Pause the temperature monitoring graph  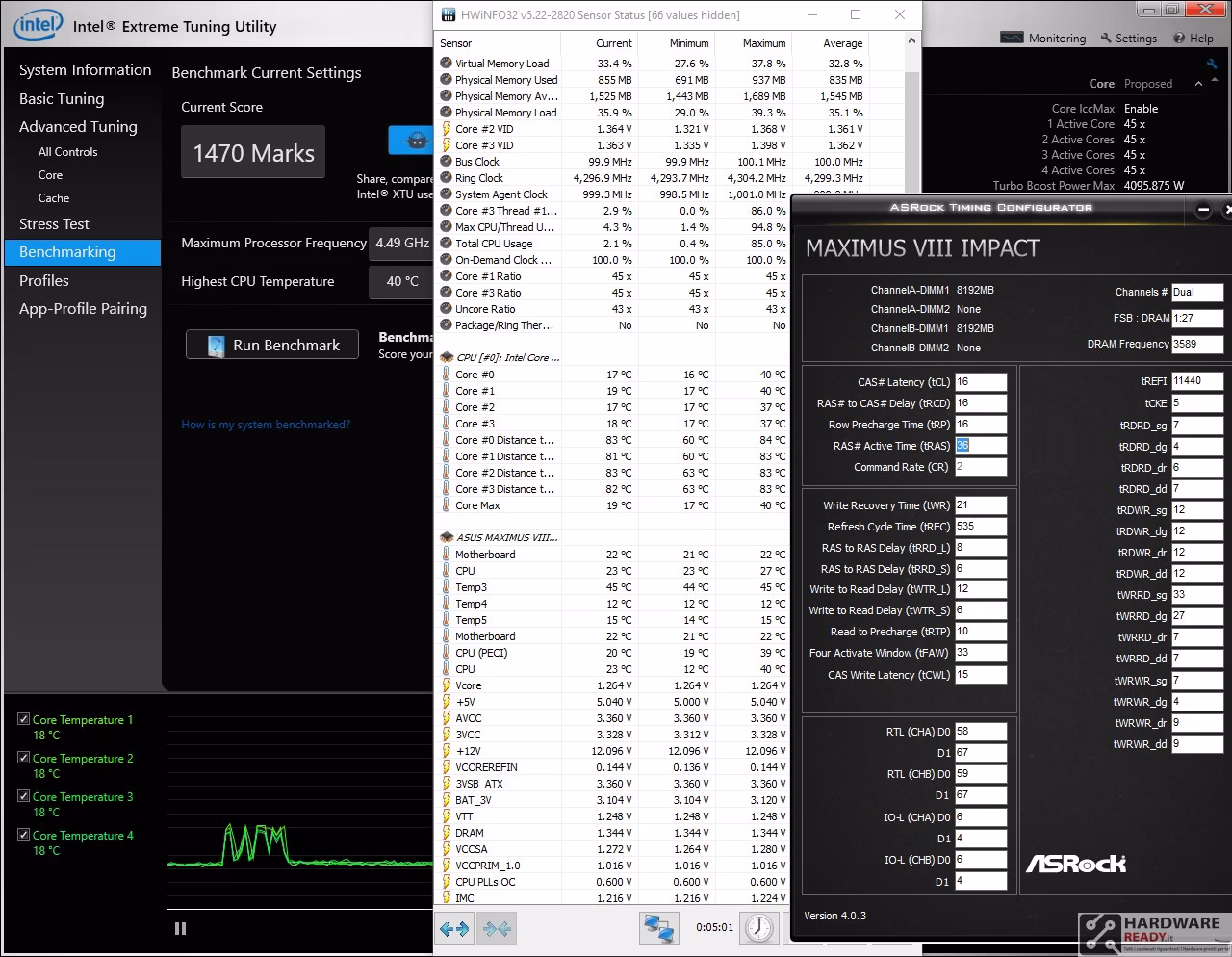pos(180,928)
